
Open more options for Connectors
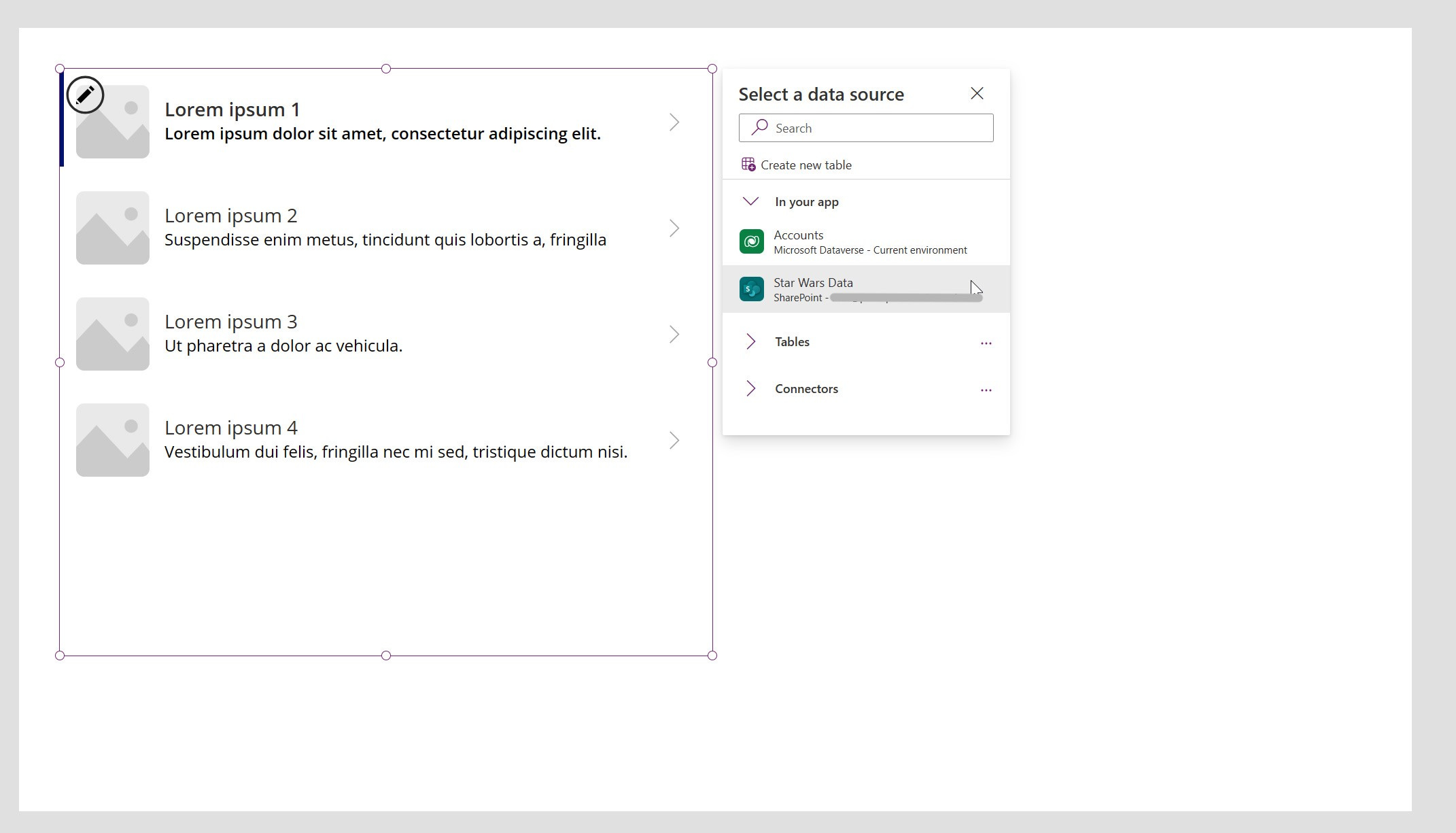(986, 390)
